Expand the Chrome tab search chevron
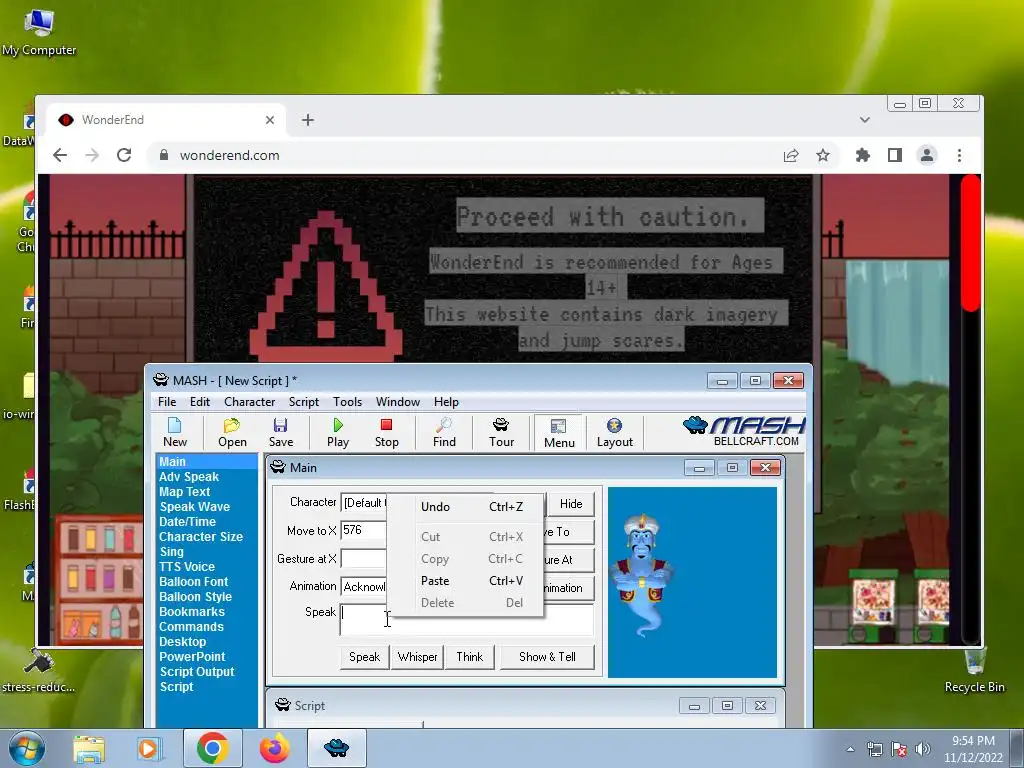 [x=865, y=120]
